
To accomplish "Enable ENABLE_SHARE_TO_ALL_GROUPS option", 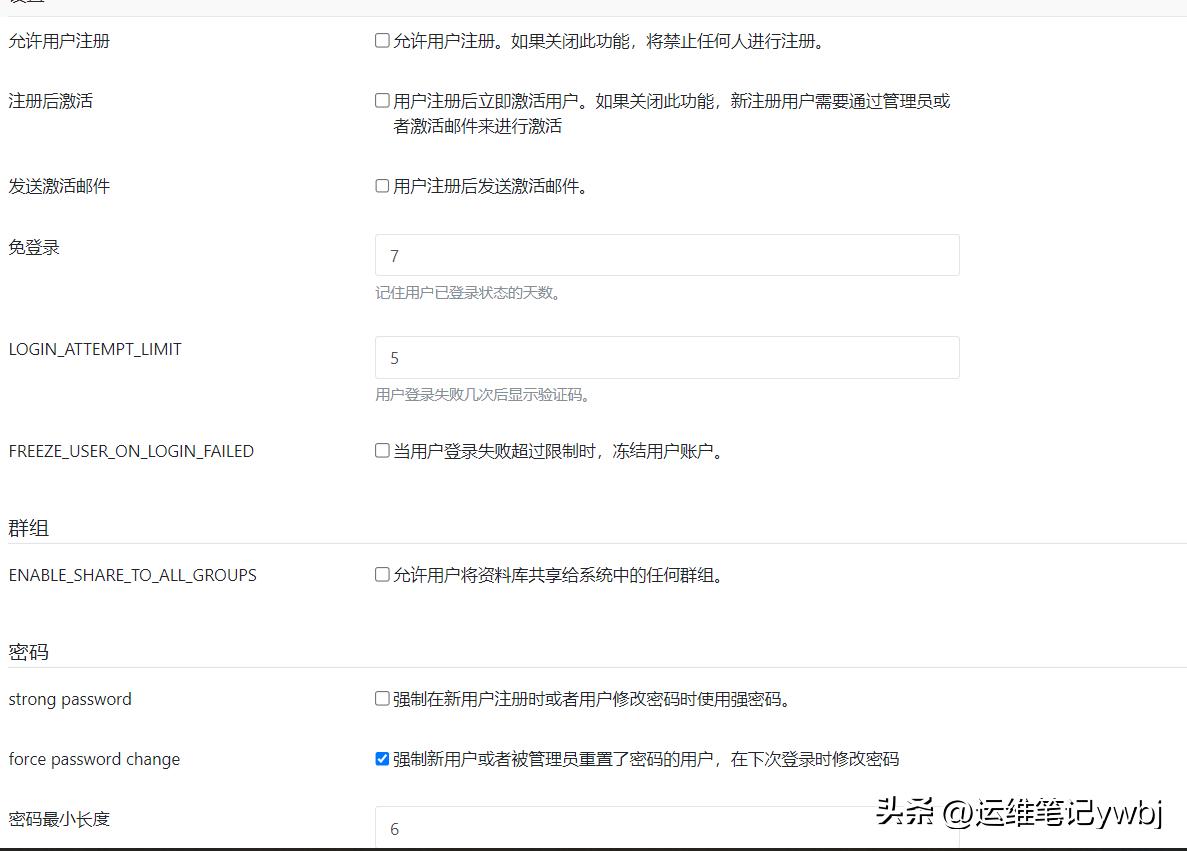I will pos(381,573).
